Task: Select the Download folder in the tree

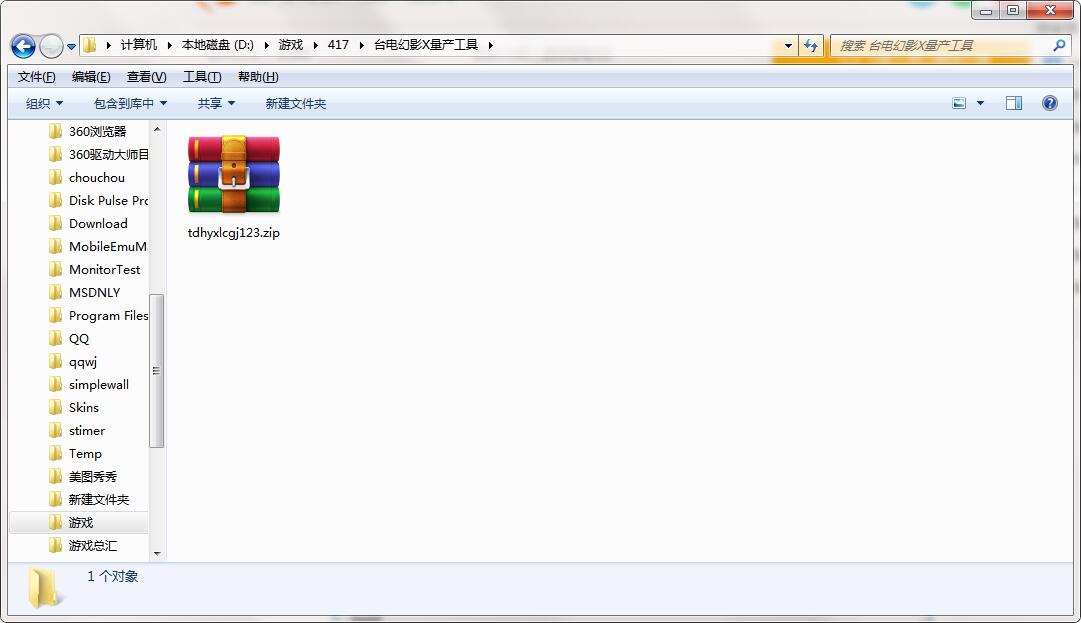Action: pyautogui.click(x=98, y=223)
